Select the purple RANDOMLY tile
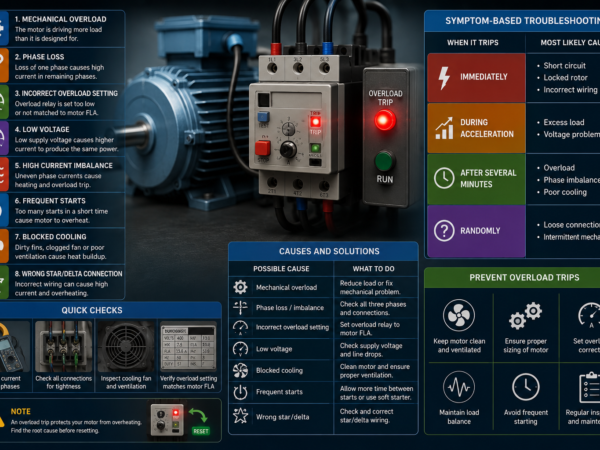 coord(476,231)
